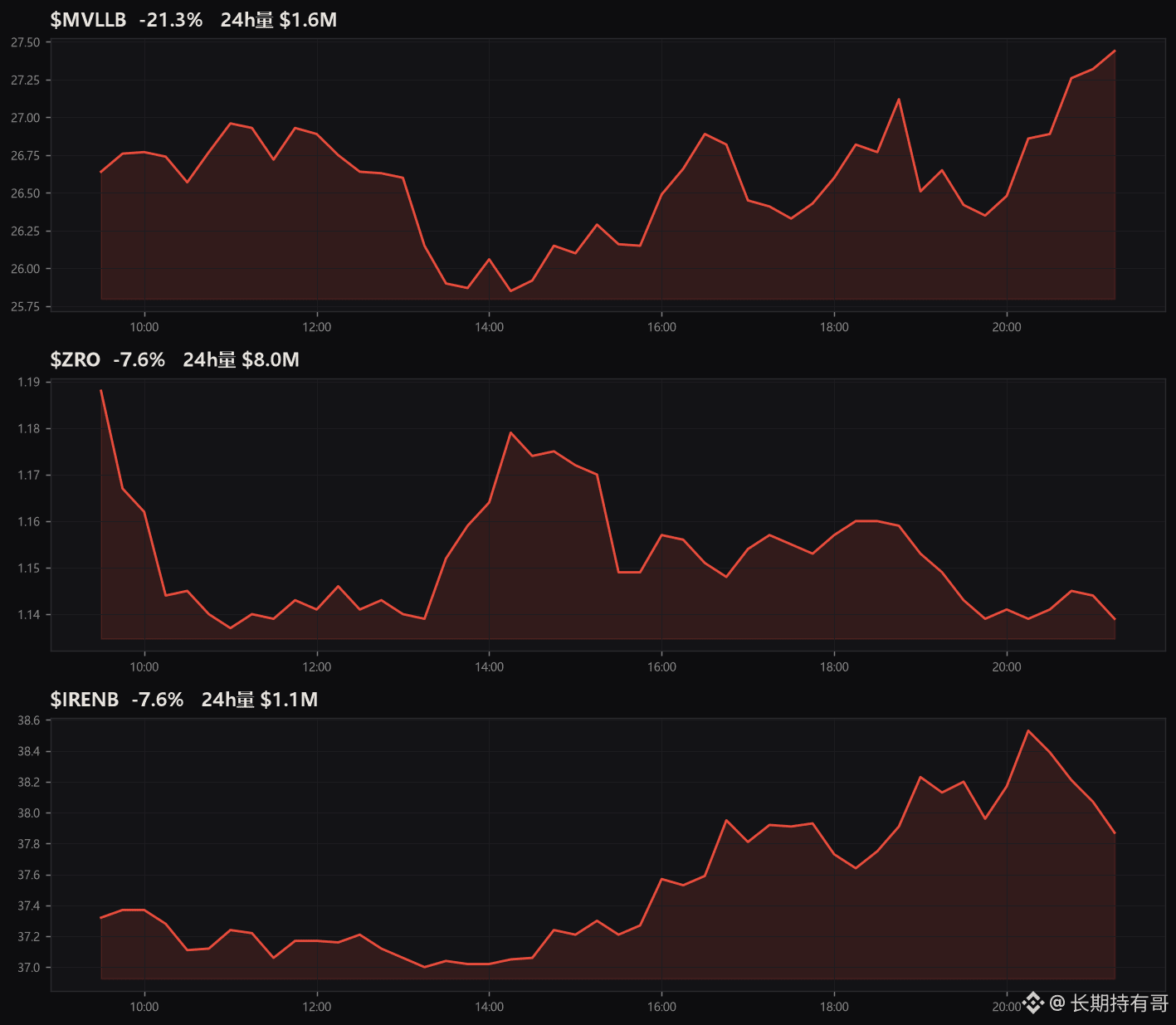Click 10:00 time label under IRENB chart
The height and width of the screenshot is (1025, 1176).
(x=144, y=1007)
